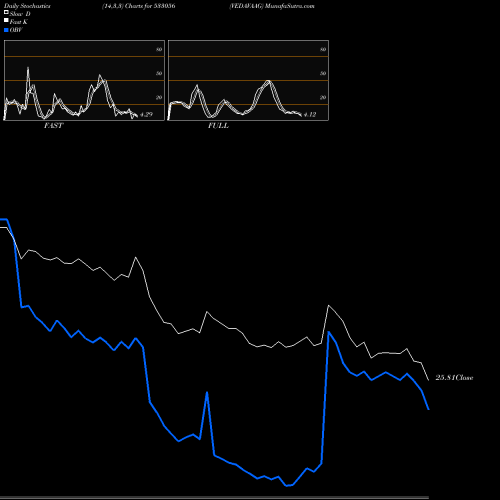Click the FAST chart label
The height and width of the screenshot is (500, 500).
53,126
